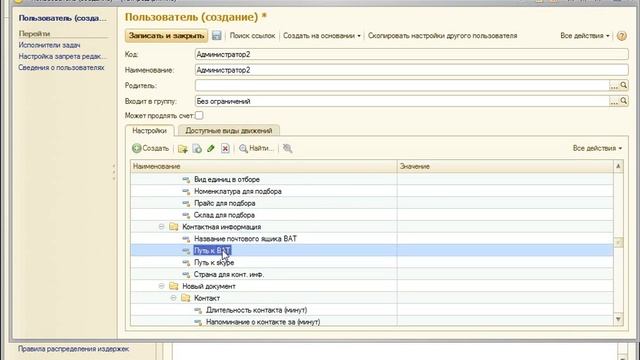Image resolution: width=640 pixels, height=360 pixels.
Task: Click the Контакт folder icon
Action: [185, 298]
